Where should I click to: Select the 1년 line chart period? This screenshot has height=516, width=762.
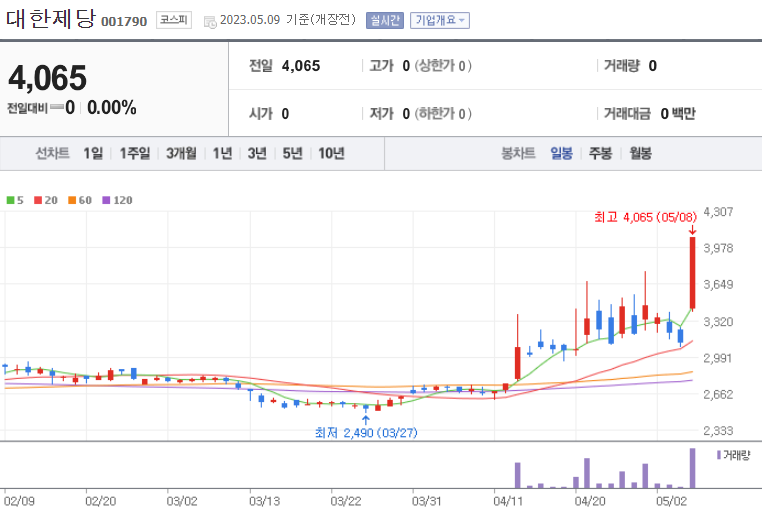click(x=223, y=154)
